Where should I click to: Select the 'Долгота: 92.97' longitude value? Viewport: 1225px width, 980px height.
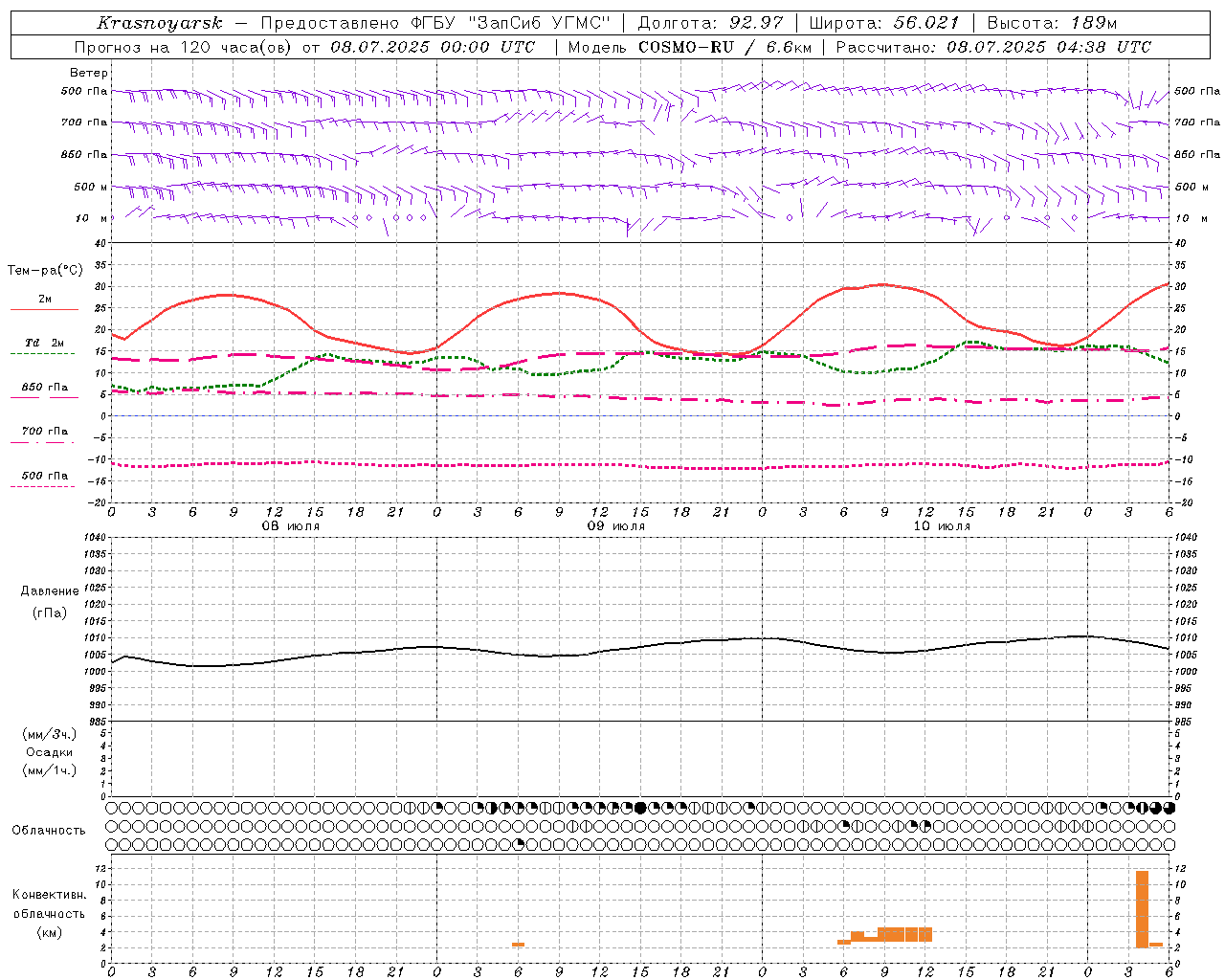tap(710, 23)
